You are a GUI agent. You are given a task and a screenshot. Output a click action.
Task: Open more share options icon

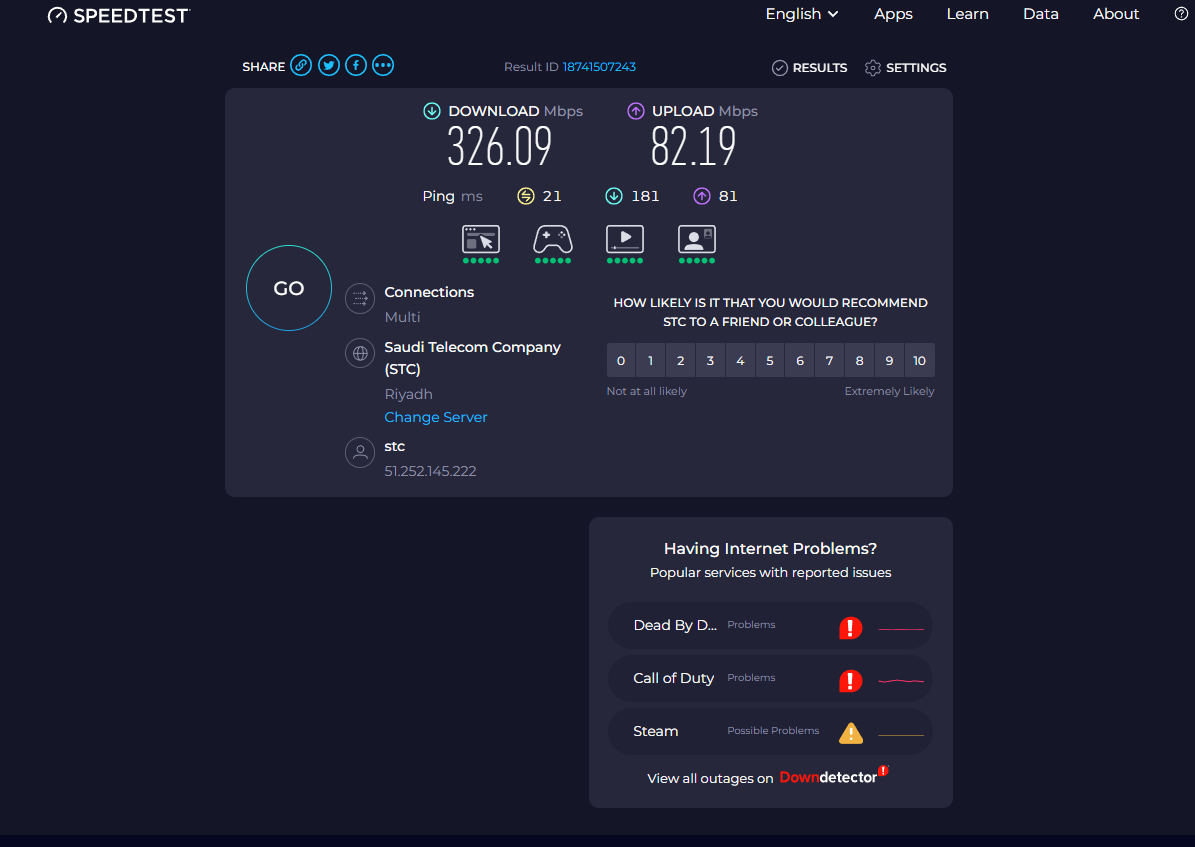[383, 66]
